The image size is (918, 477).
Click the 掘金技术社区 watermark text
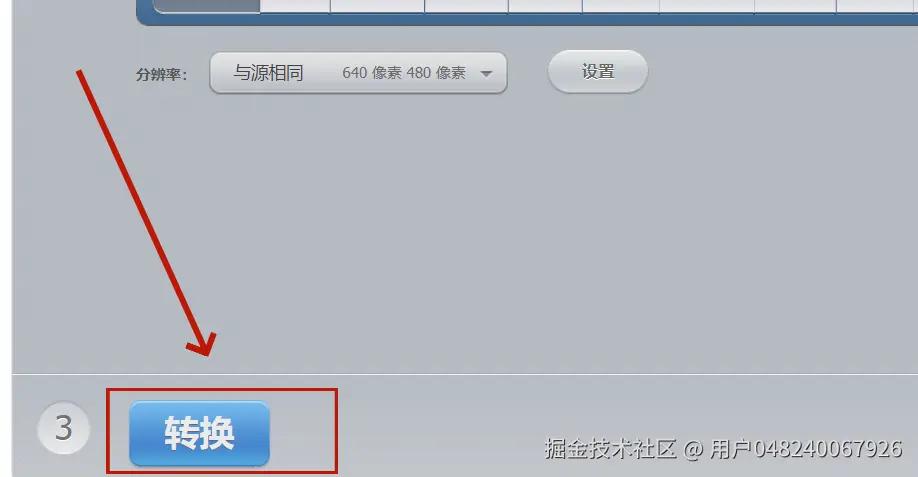pos(611,449)
